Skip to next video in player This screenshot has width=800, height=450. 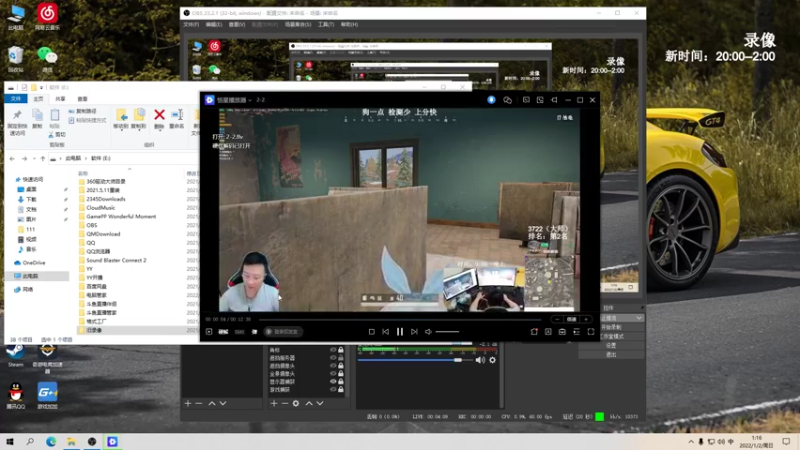pos(414,332)
